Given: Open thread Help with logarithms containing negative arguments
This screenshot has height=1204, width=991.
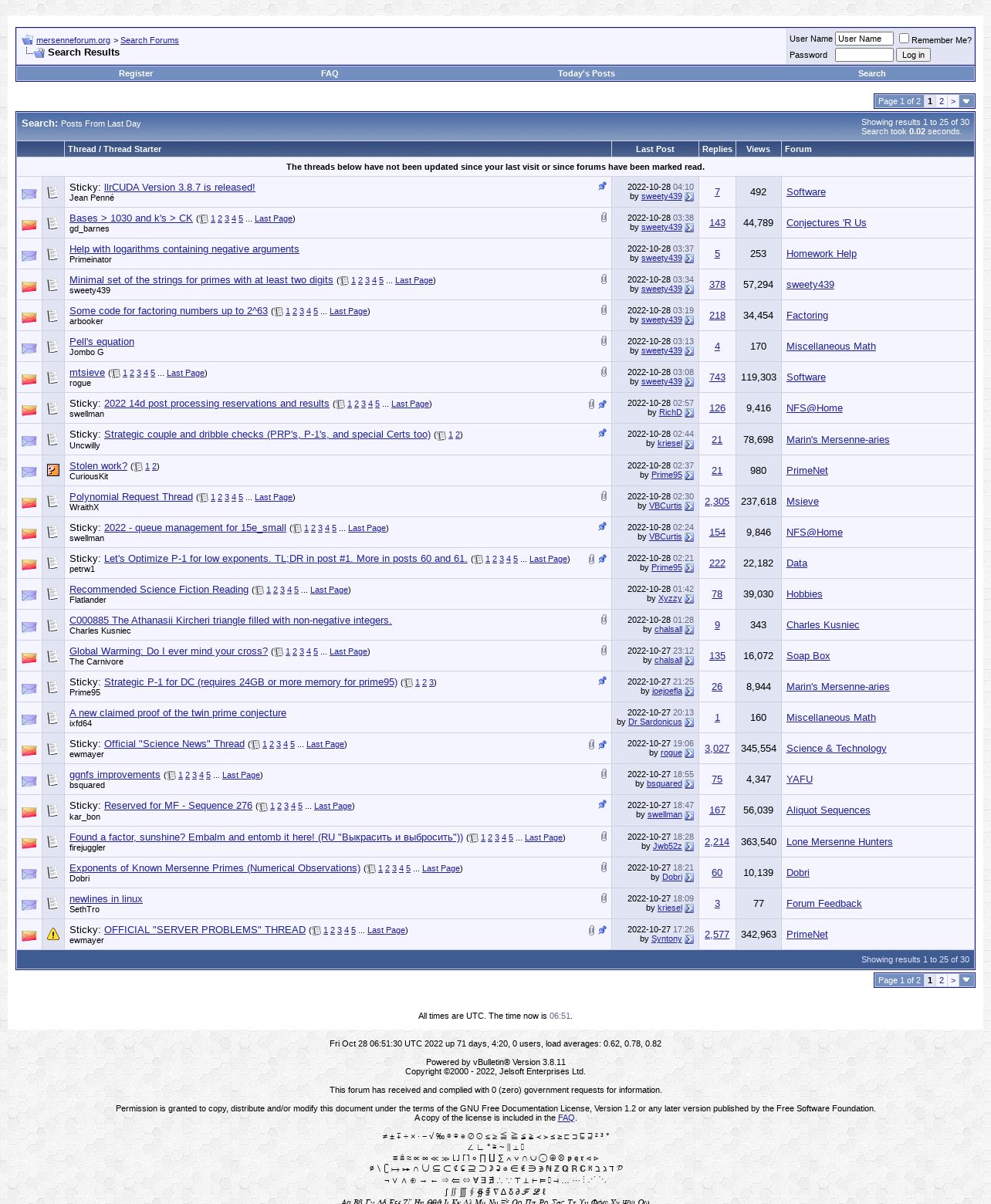Looking at the screenshot, I should (184, 249).
